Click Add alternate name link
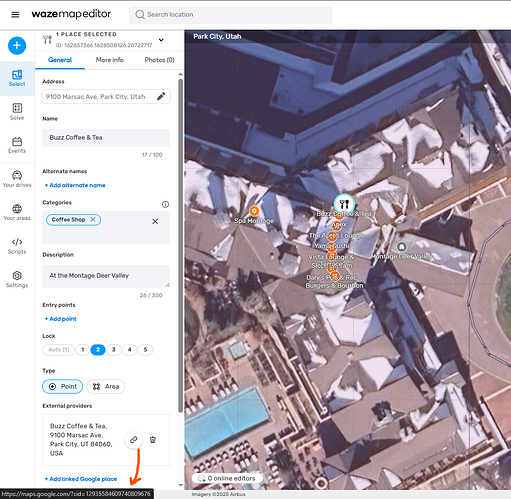 75,185
